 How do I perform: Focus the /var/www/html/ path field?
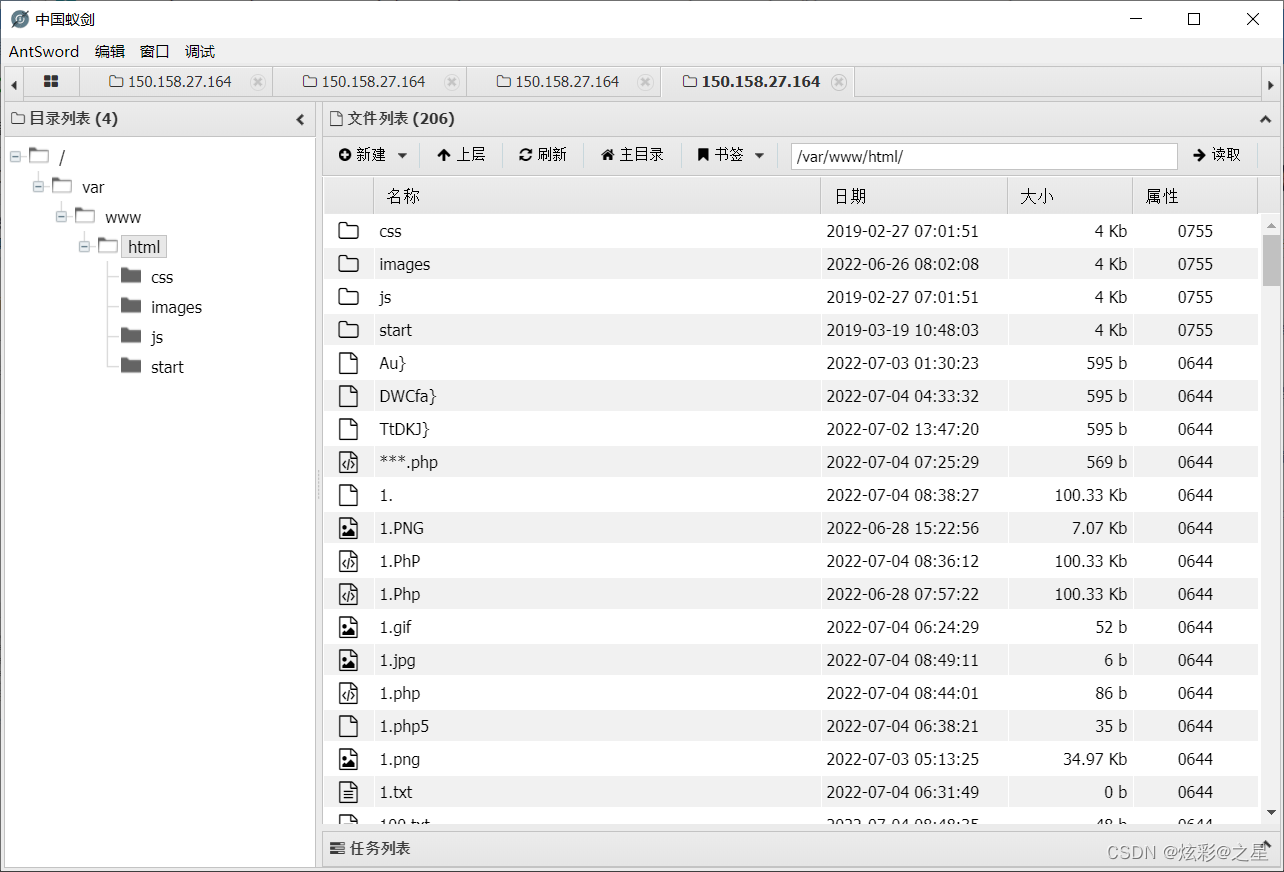984,156
